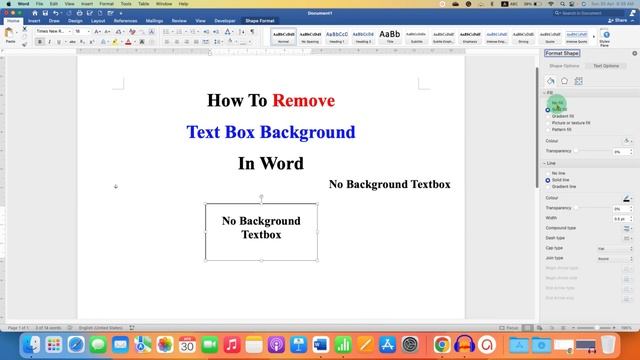The height and width of the screenshot is (360, 640).
Task: Switch to the Design ribbon tab
Action: pos(75,21)
